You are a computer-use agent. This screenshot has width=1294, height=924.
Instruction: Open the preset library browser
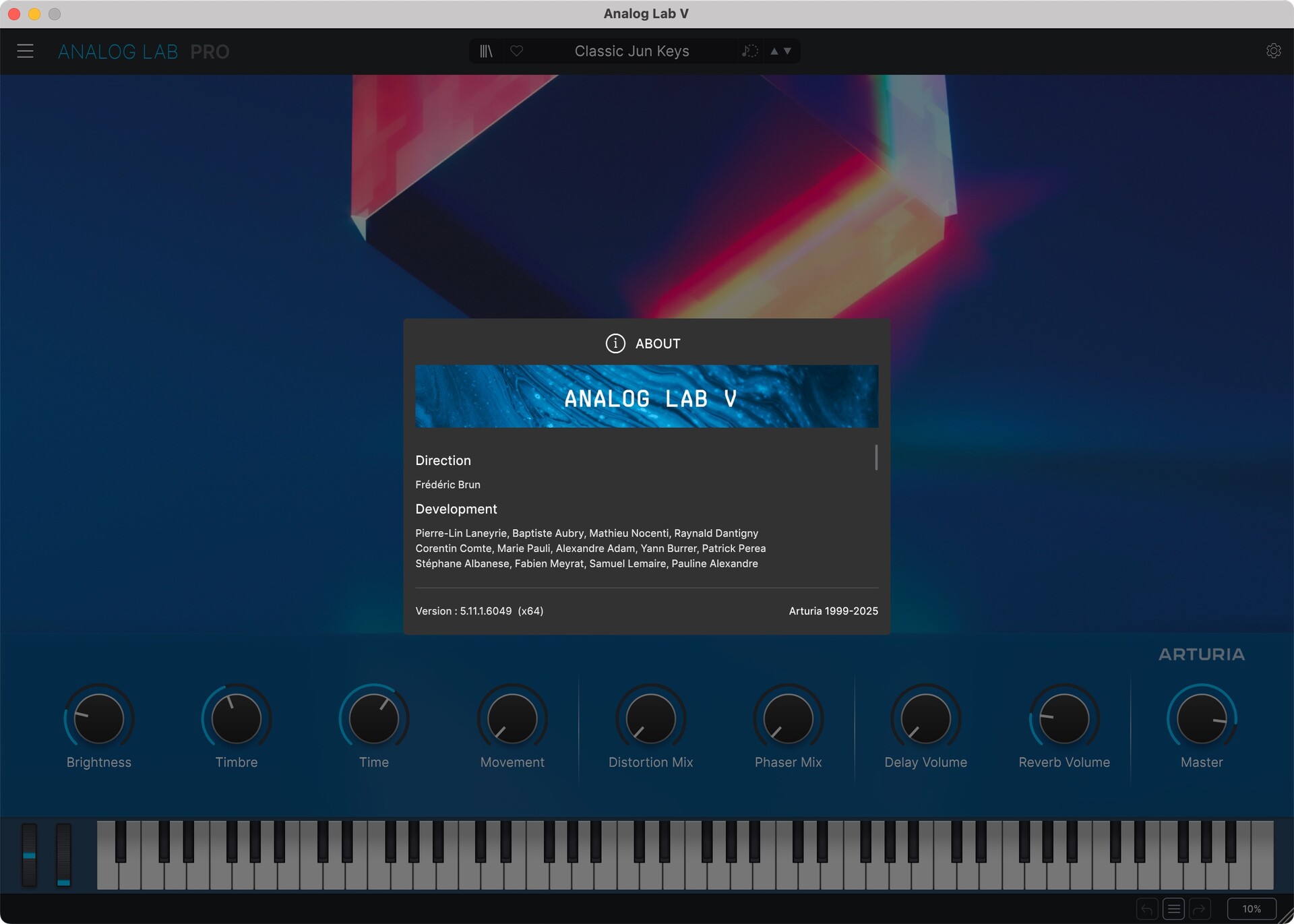point(486,51)
